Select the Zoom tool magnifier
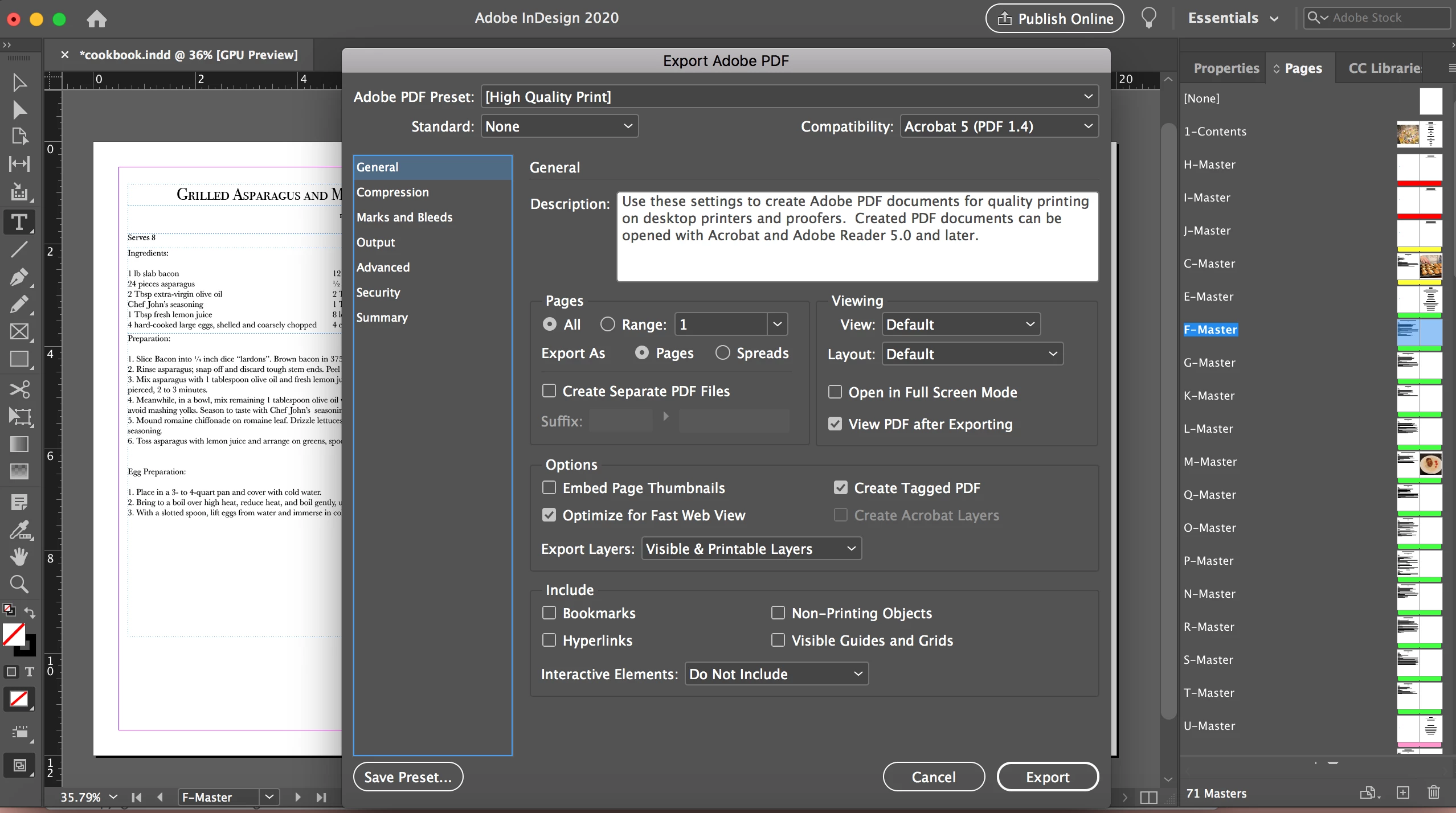Screen dimensions: 1456x813 [x=19, y=584]
